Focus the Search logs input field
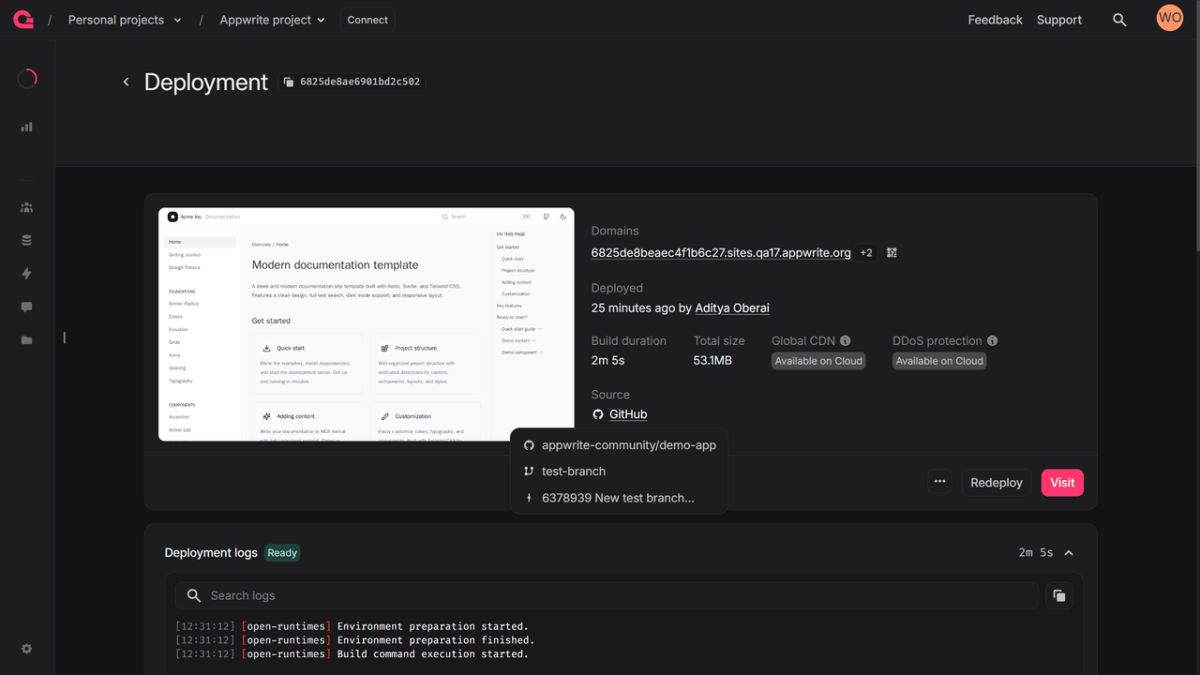Screen dimensions: 1200x675 607,596
